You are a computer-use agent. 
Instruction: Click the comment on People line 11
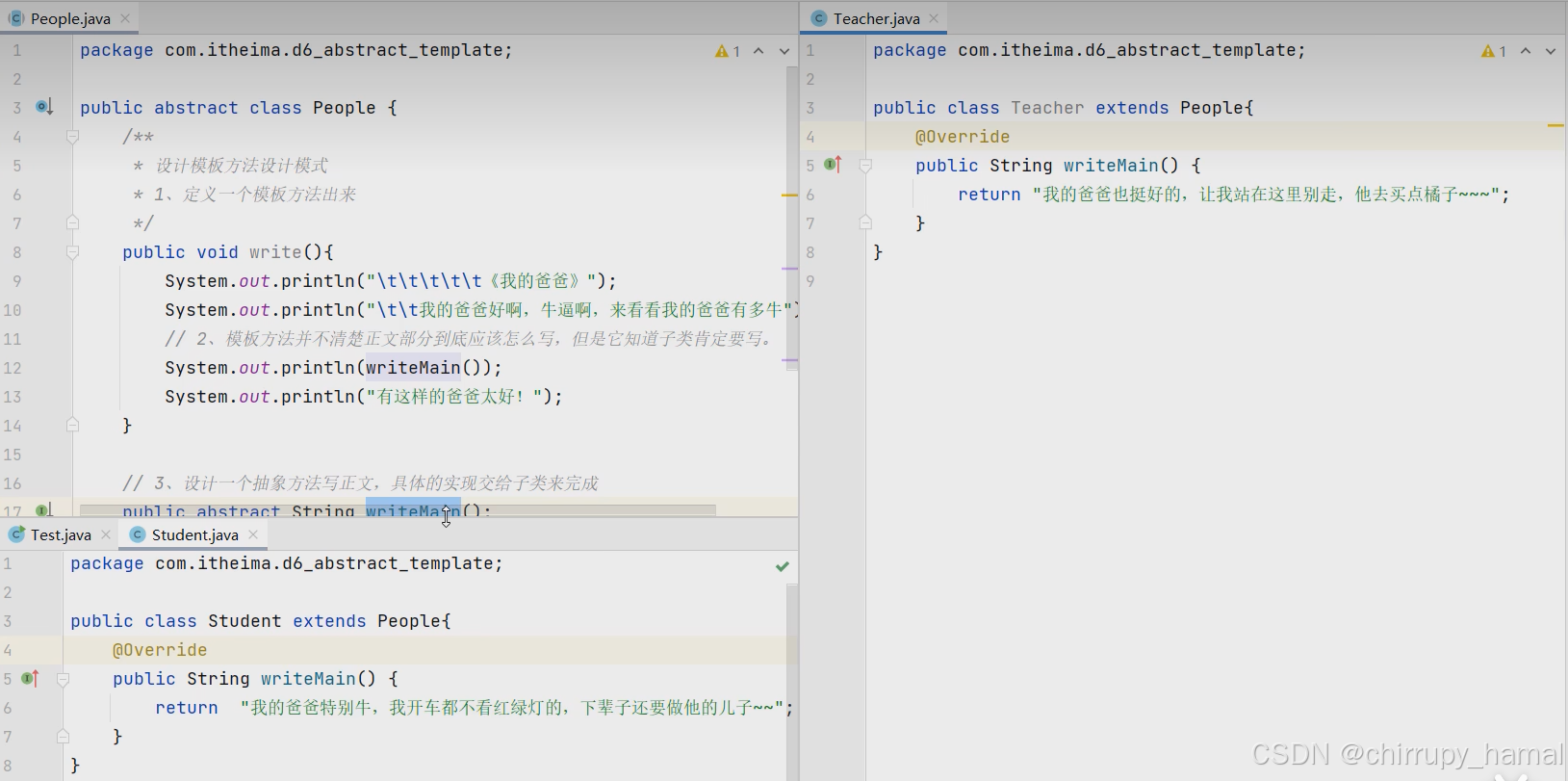(x=468, y=339)
